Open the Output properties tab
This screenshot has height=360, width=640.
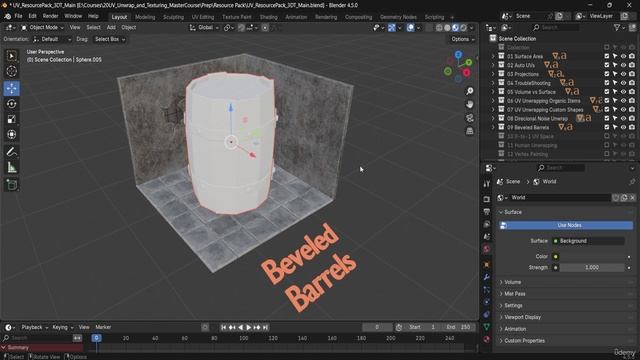click(x=487, y=211)
